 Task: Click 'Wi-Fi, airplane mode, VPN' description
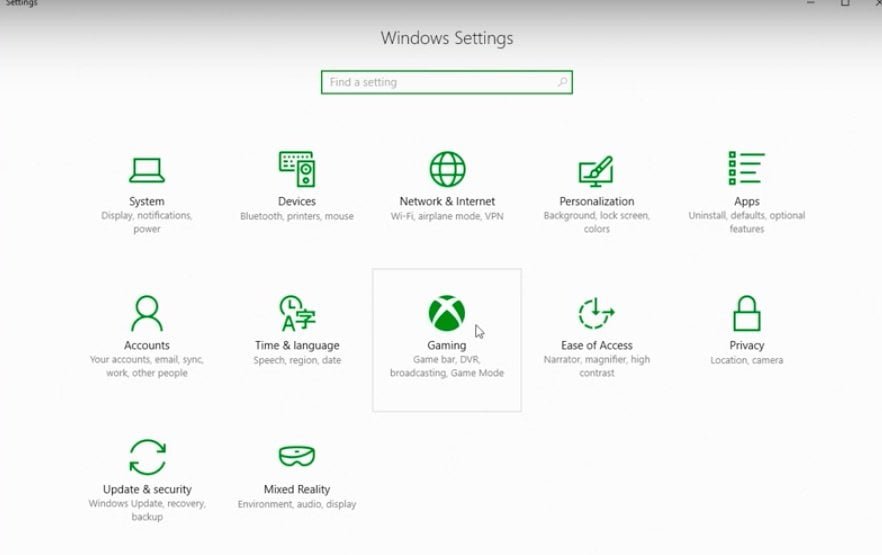click(x=447, y=216)
